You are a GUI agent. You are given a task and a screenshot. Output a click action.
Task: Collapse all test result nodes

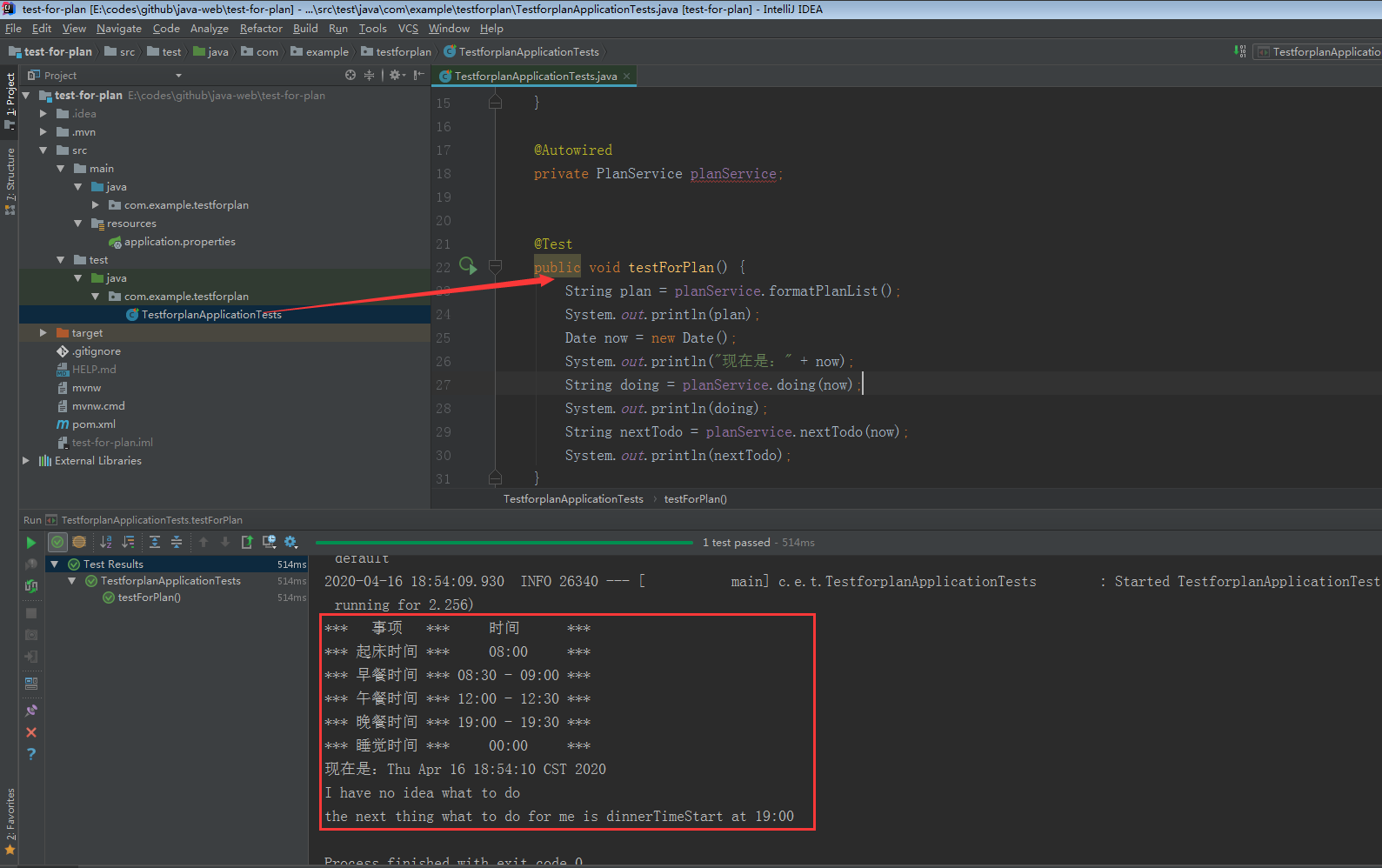[x=177, y=543]
